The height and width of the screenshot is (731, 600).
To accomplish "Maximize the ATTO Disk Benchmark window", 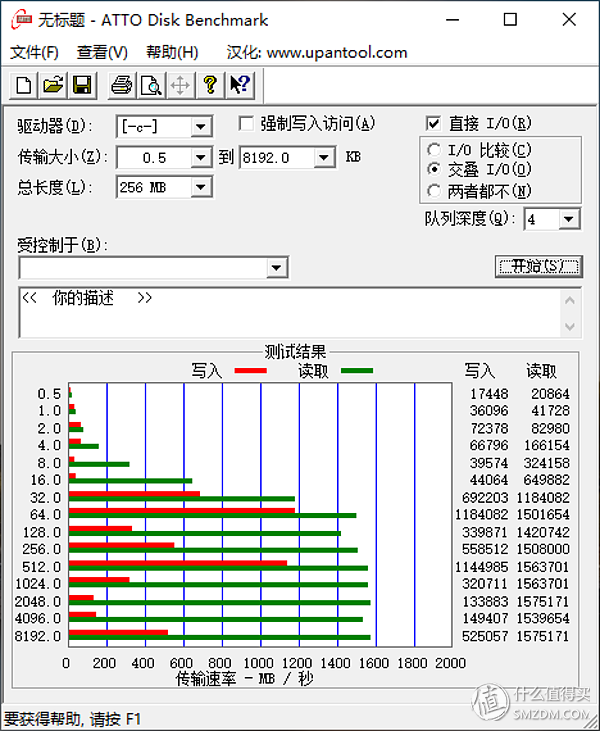I will (510, 20).
